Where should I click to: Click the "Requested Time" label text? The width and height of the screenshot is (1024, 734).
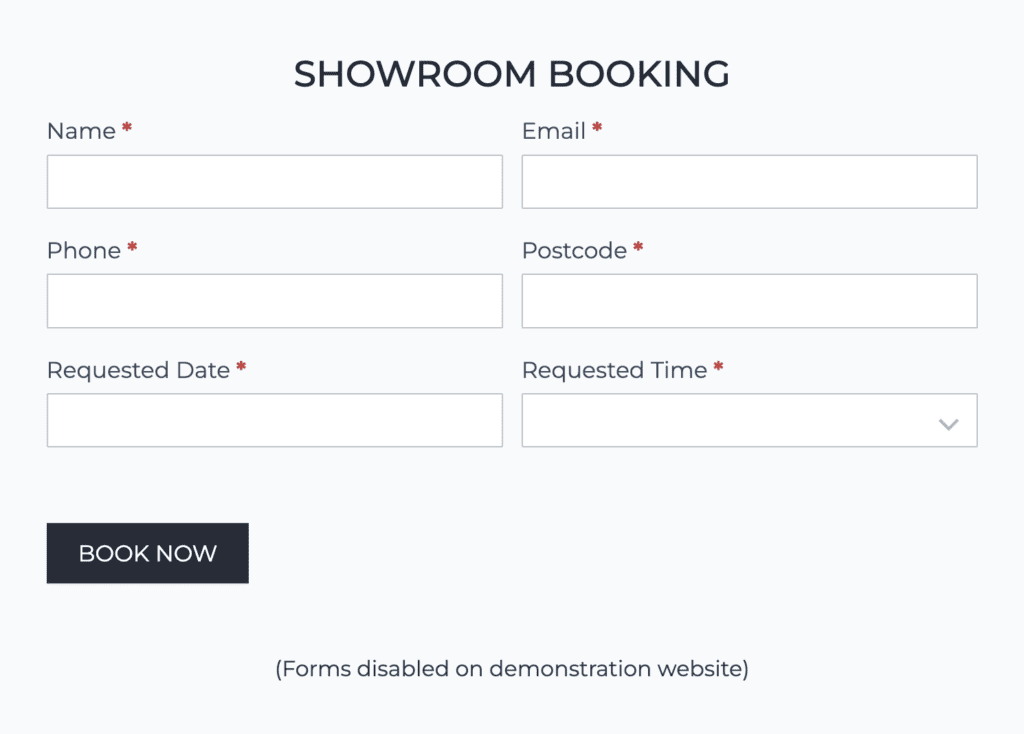point(614,370)
